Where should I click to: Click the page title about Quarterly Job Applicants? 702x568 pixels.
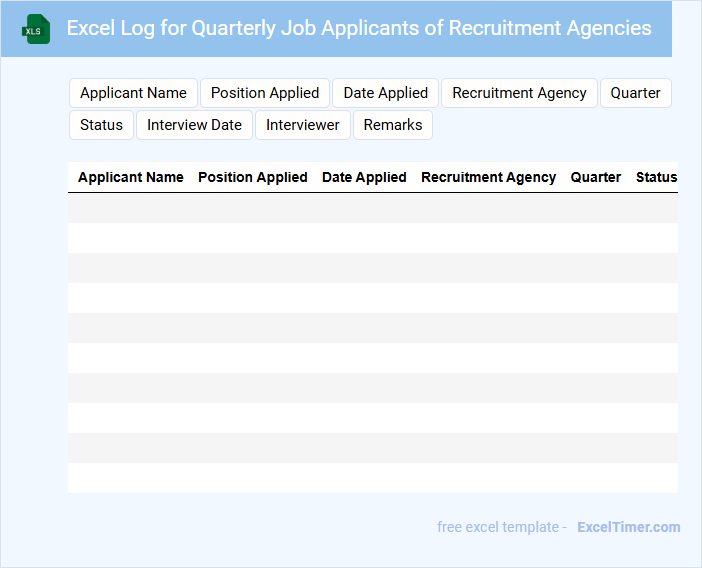click(x=359, y=28)
